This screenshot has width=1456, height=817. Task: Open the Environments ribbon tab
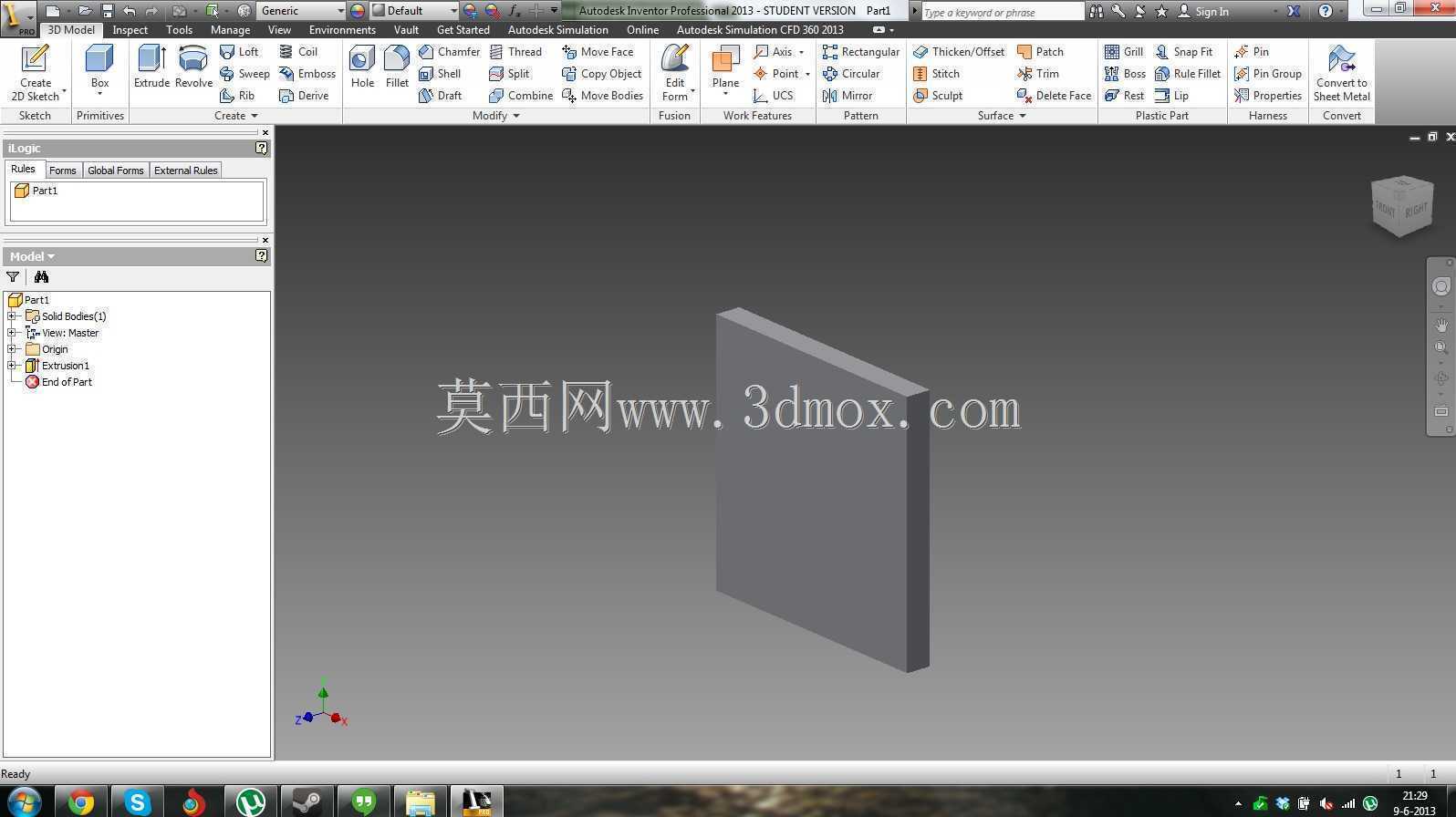coord(342,30)
